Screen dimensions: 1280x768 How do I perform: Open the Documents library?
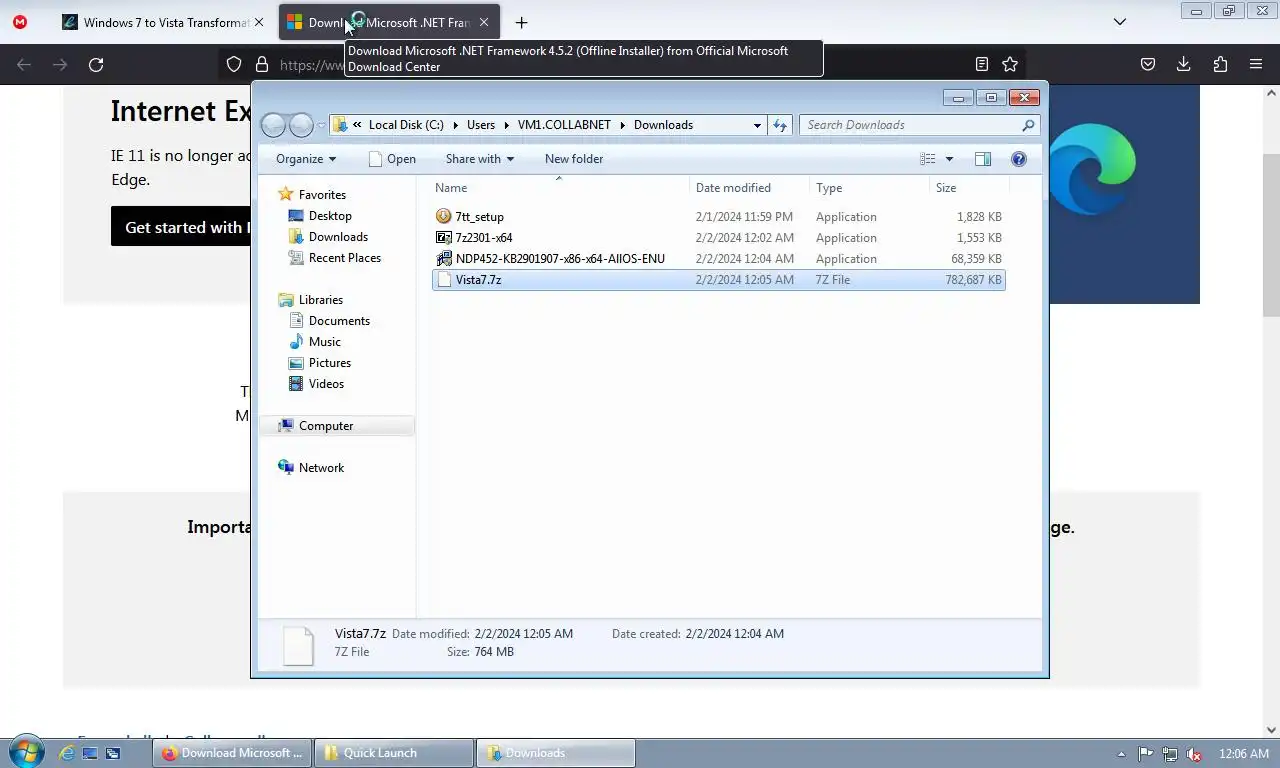(x=339, y=321)
